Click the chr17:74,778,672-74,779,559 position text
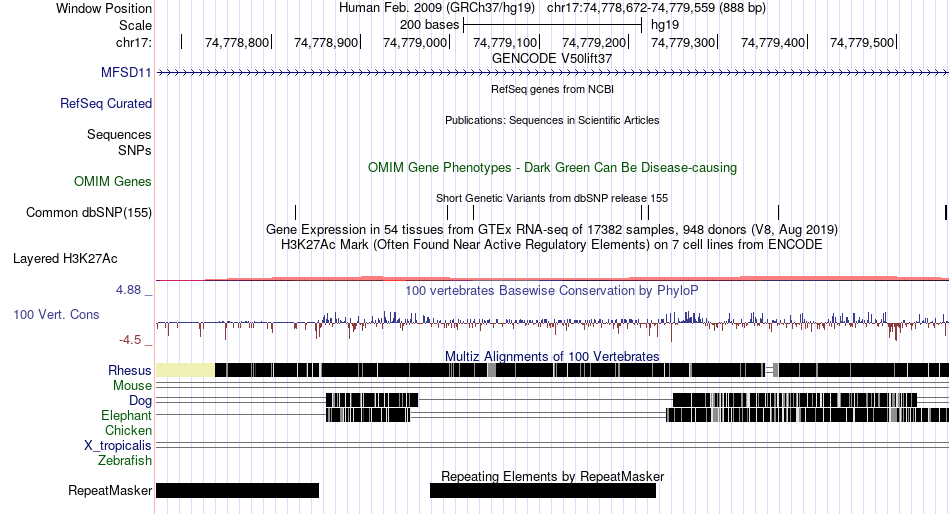950x514 pixels. (656, 8)
